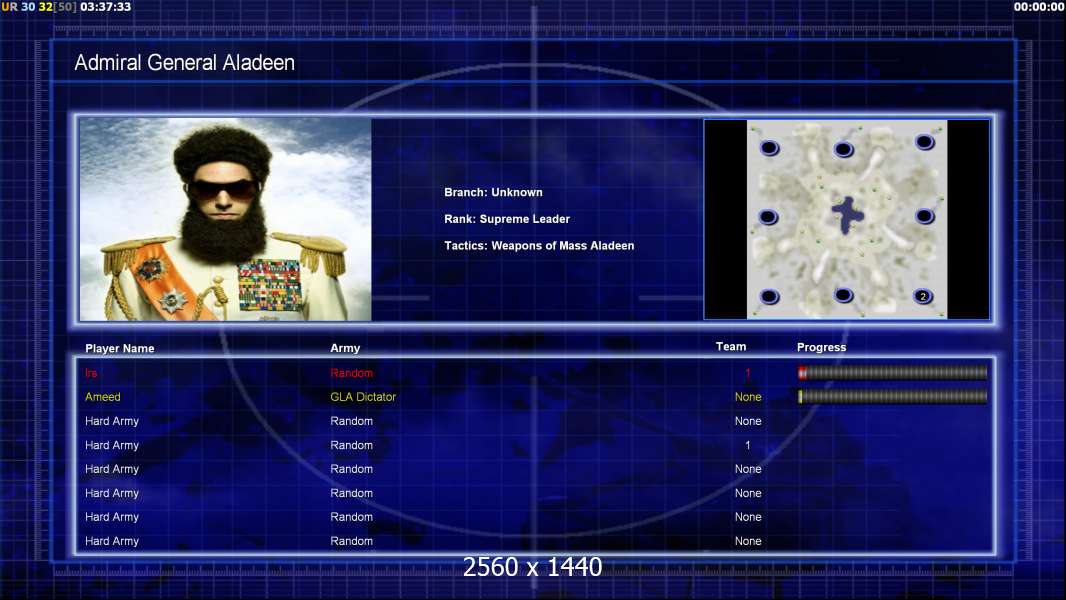The width and height of the screenshot is (1066, 600).
Task: Click the Admiral General Aladeen portrait
Action: click(225, 219)
